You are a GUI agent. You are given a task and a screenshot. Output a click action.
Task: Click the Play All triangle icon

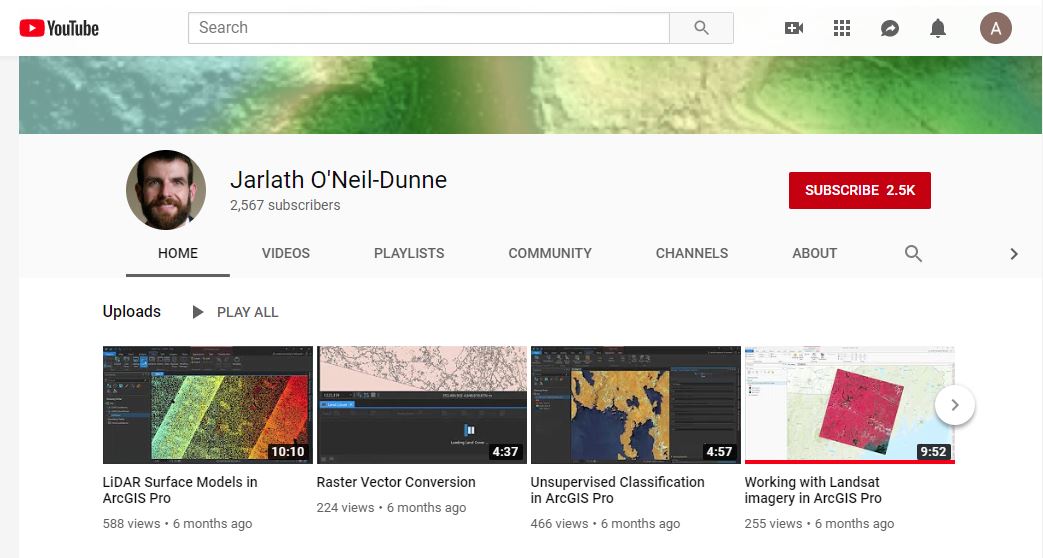198,312
